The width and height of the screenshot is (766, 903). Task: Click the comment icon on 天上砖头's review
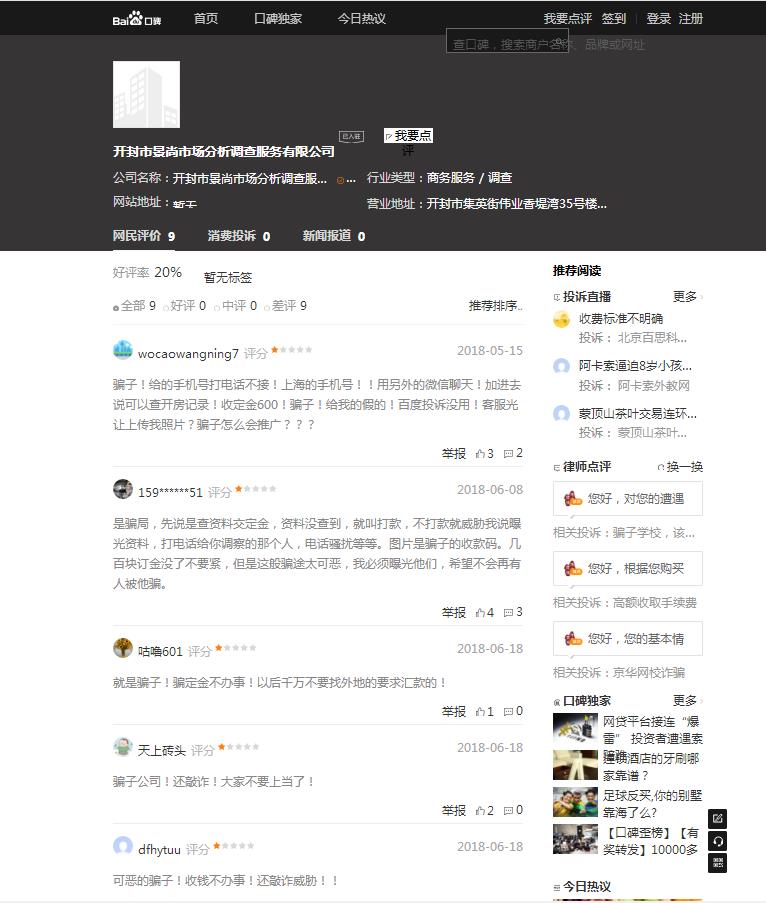click(x=513, y=810)
